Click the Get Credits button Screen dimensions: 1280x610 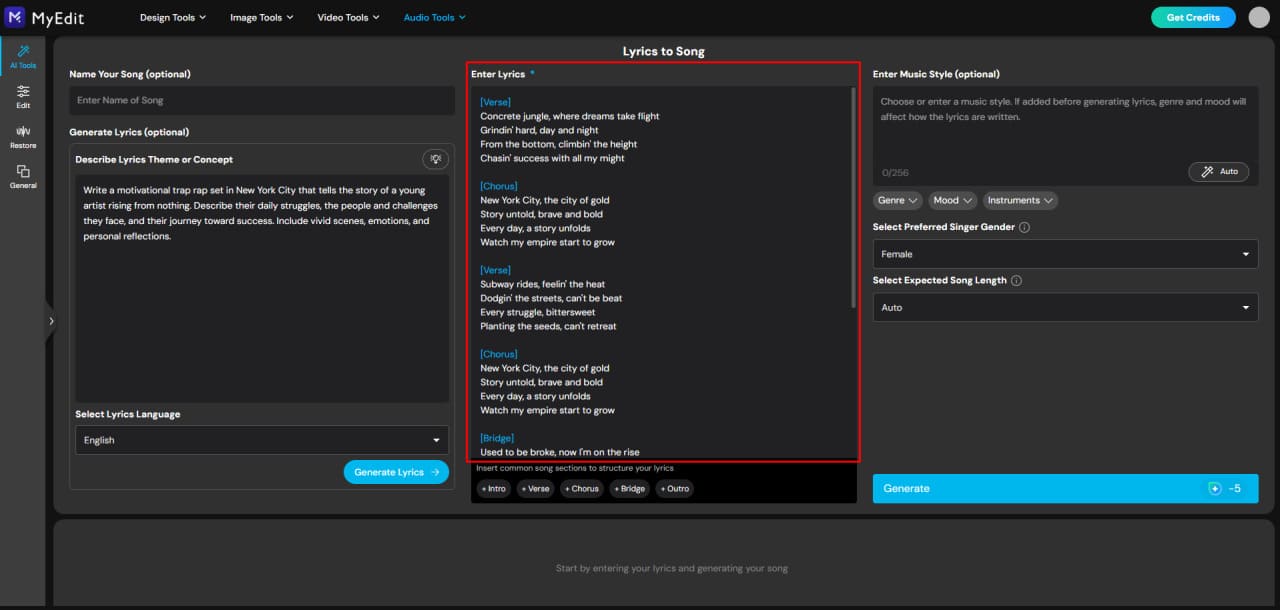tap(1192, 17)
